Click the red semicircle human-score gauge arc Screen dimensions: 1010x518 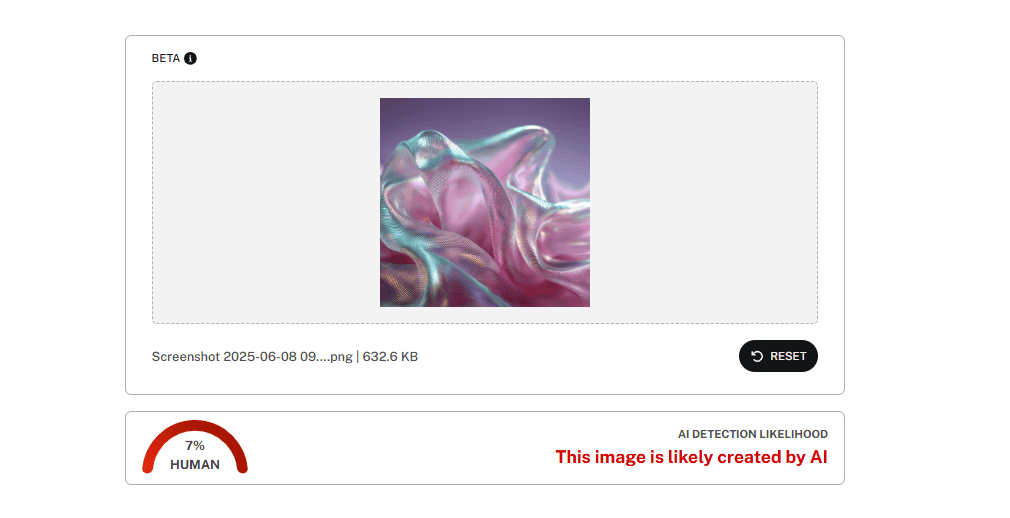click(x=195, y=425)
